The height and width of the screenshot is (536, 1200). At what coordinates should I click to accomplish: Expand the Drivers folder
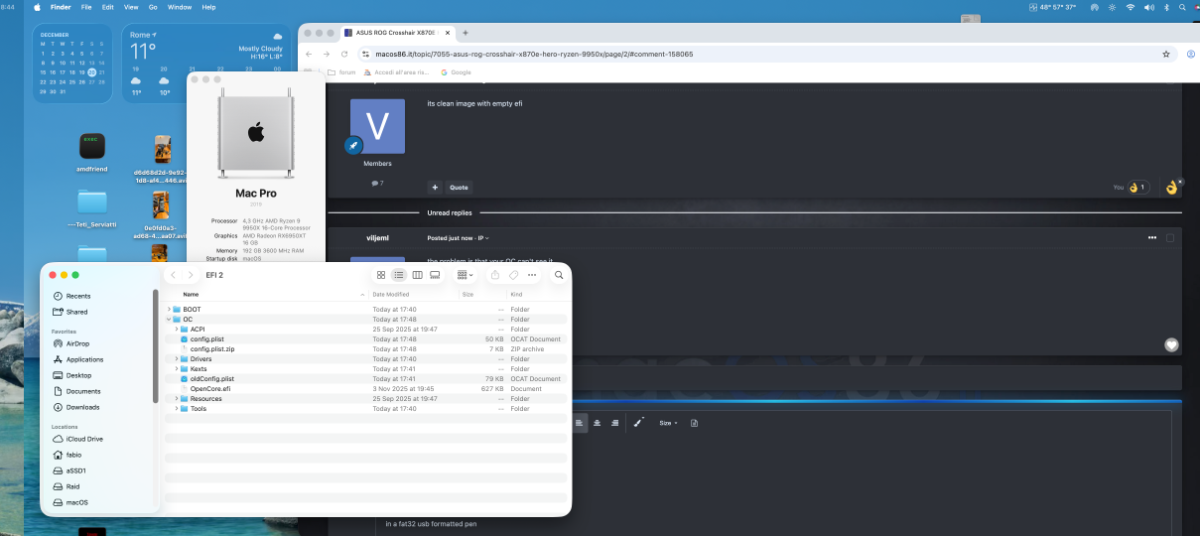[176, 359]
